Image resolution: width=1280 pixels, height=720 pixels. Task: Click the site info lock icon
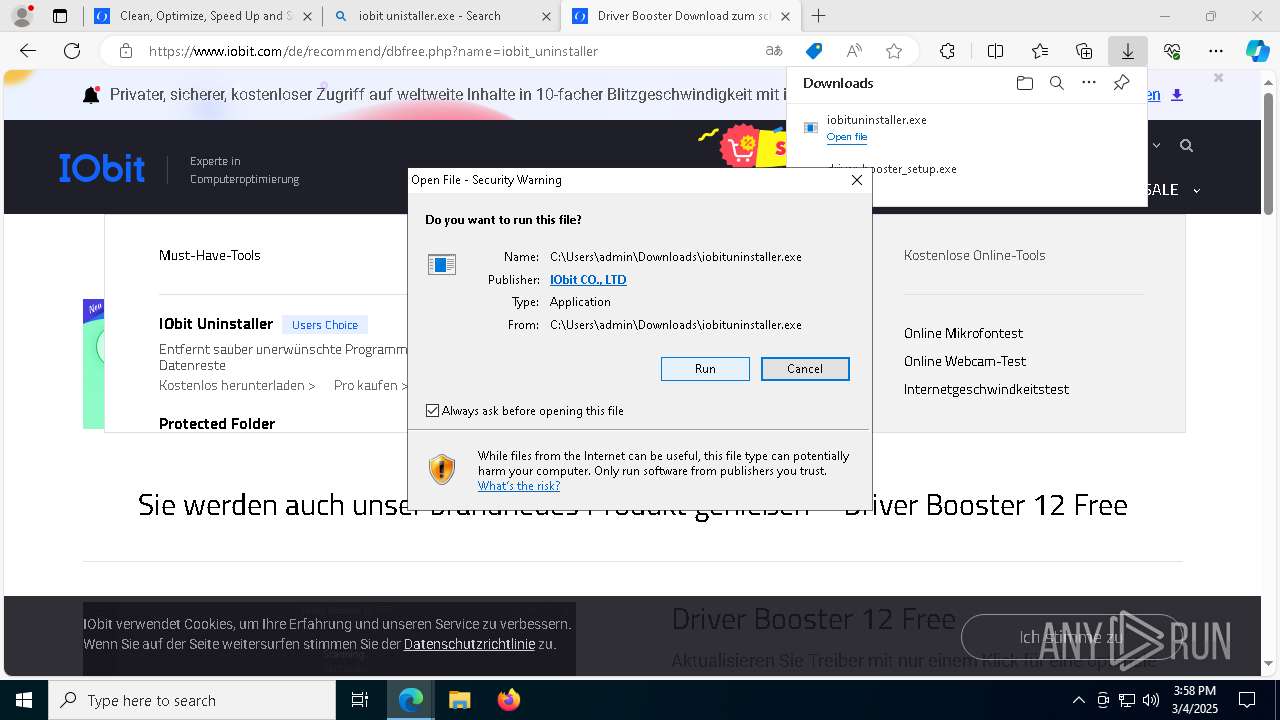125,51
